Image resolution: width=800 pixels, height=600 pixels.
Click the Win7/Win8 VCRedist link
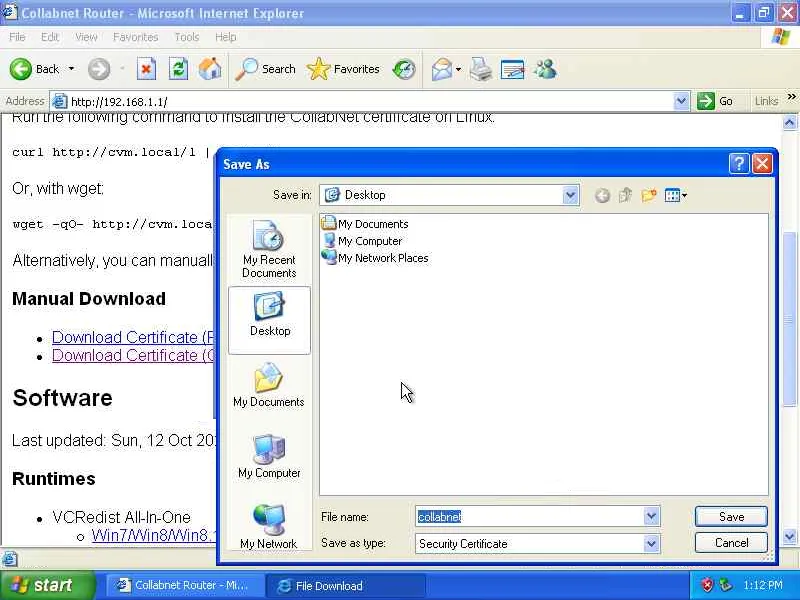coord(154,535)
